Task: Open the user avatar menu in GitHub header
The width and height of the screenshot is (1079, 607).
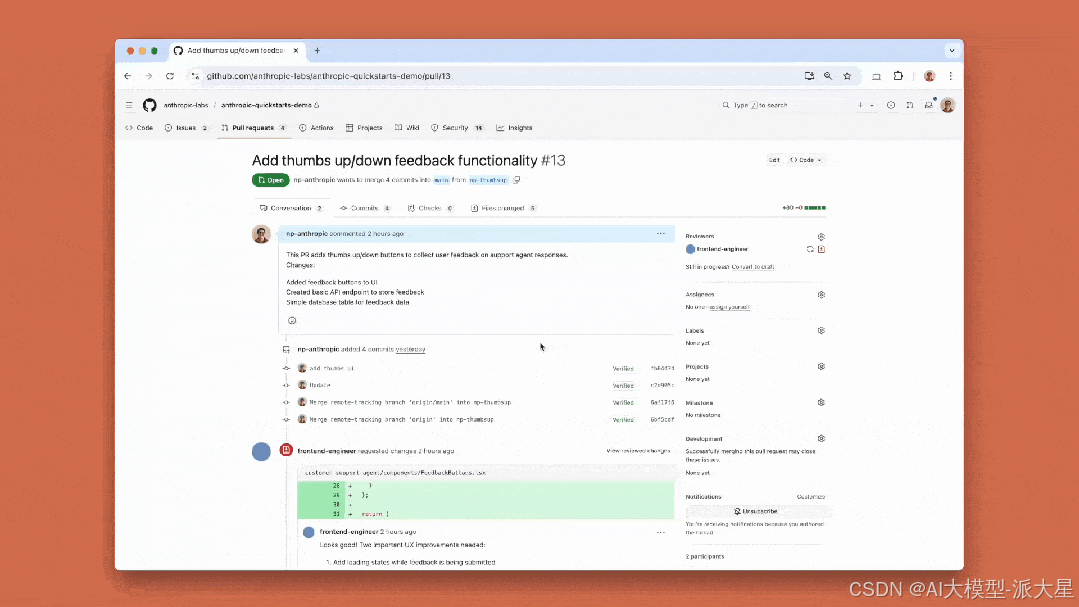Action: point(948,105)
